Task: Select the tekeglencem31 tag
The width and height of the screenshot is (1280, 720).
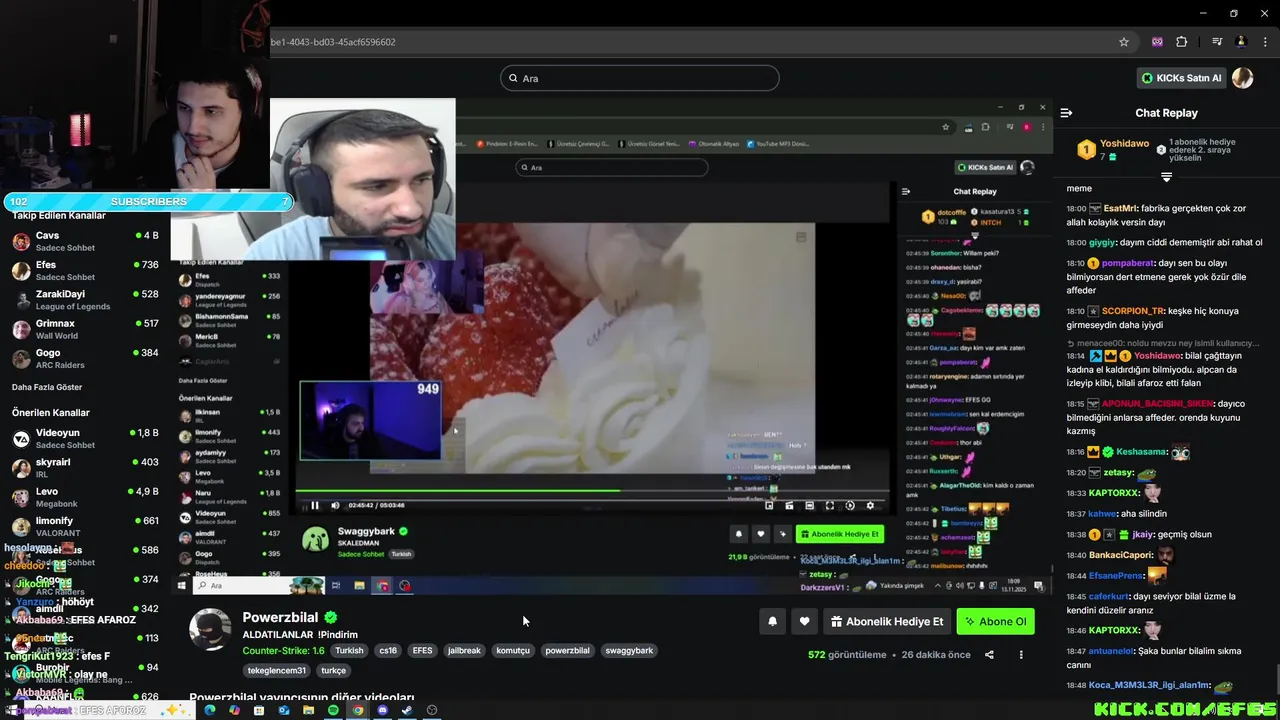Action: point(277,670)
